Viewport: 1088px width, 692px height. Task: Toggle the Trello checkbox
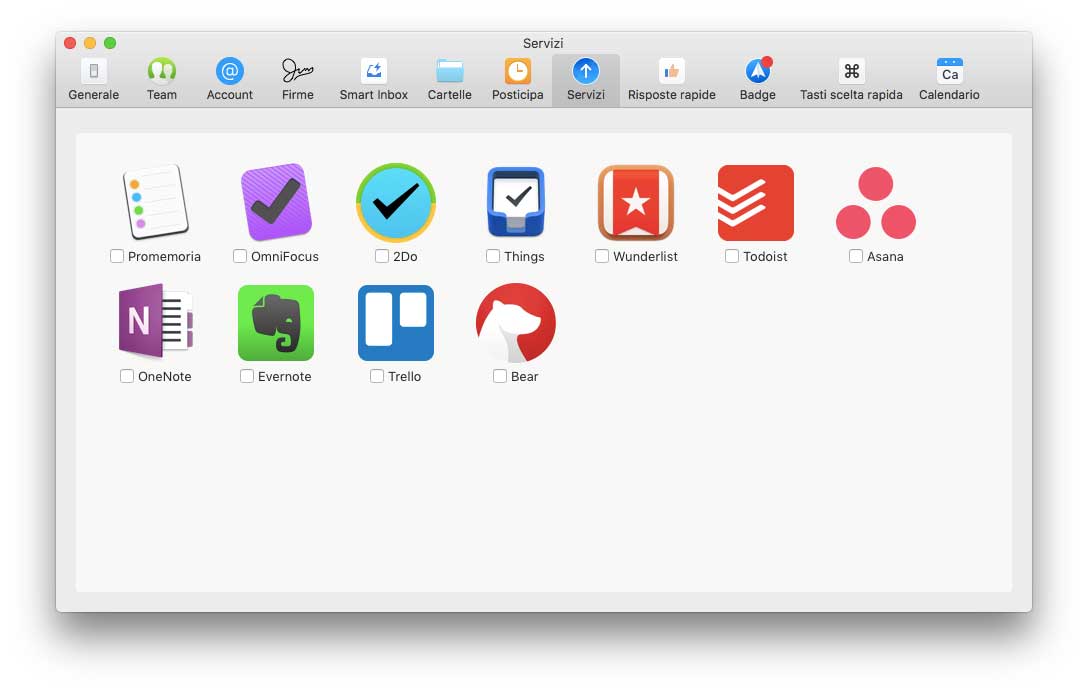click(377, 376)
